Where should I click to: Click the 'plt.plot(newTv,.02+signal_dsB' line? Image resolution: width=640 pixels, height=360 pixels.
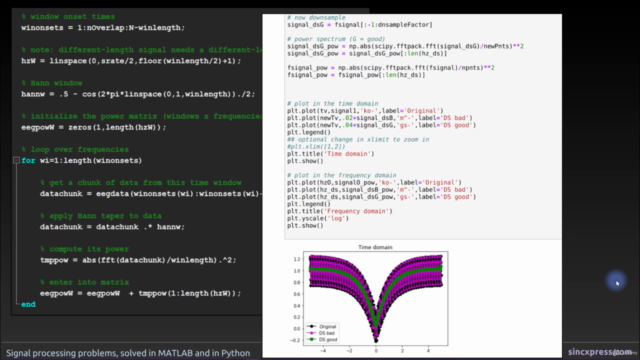pos(380,118)
